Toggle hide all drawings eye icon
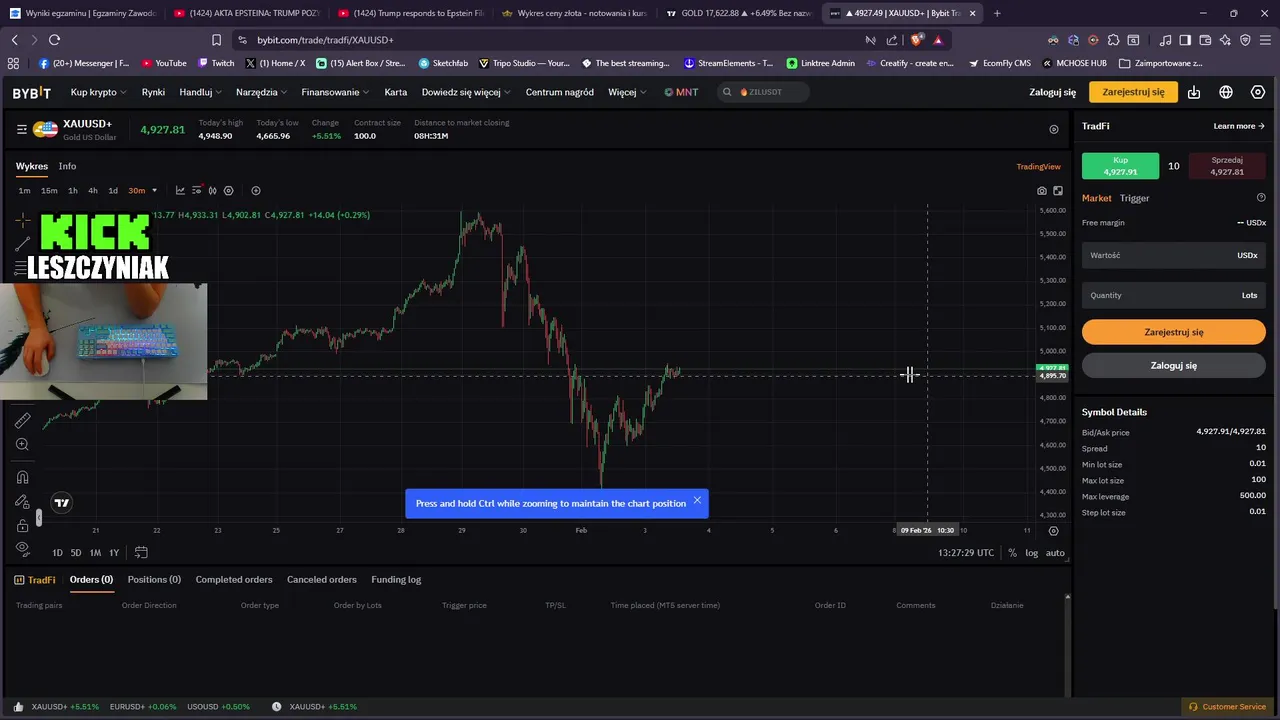 click(22, 548)
